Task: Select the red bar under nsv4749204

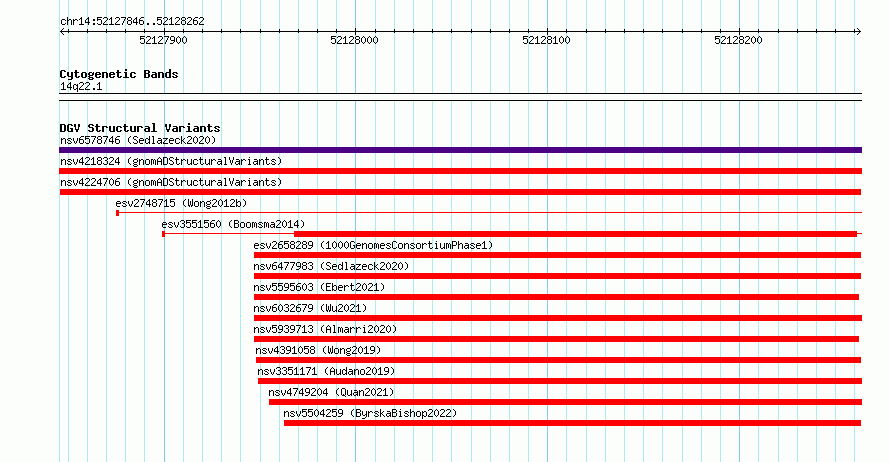Action: 565,402
